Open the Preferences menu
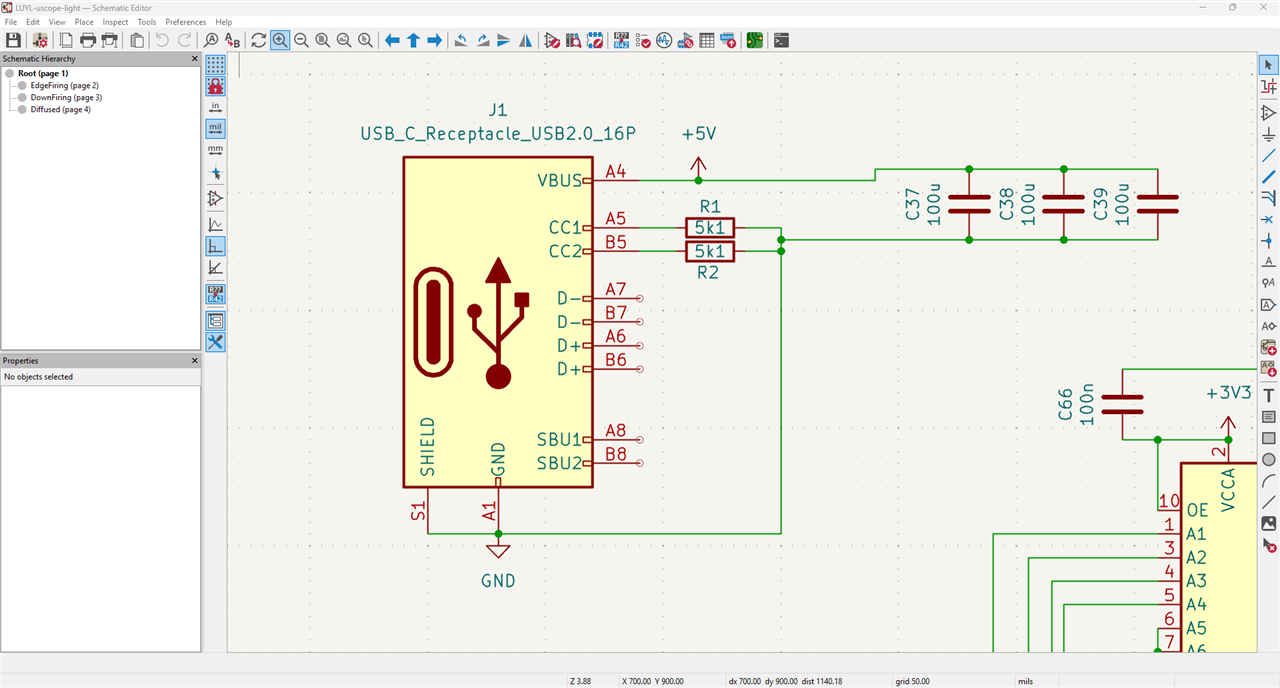The height and width of the screenshot is (688, 1280). [x=185, y=21]
